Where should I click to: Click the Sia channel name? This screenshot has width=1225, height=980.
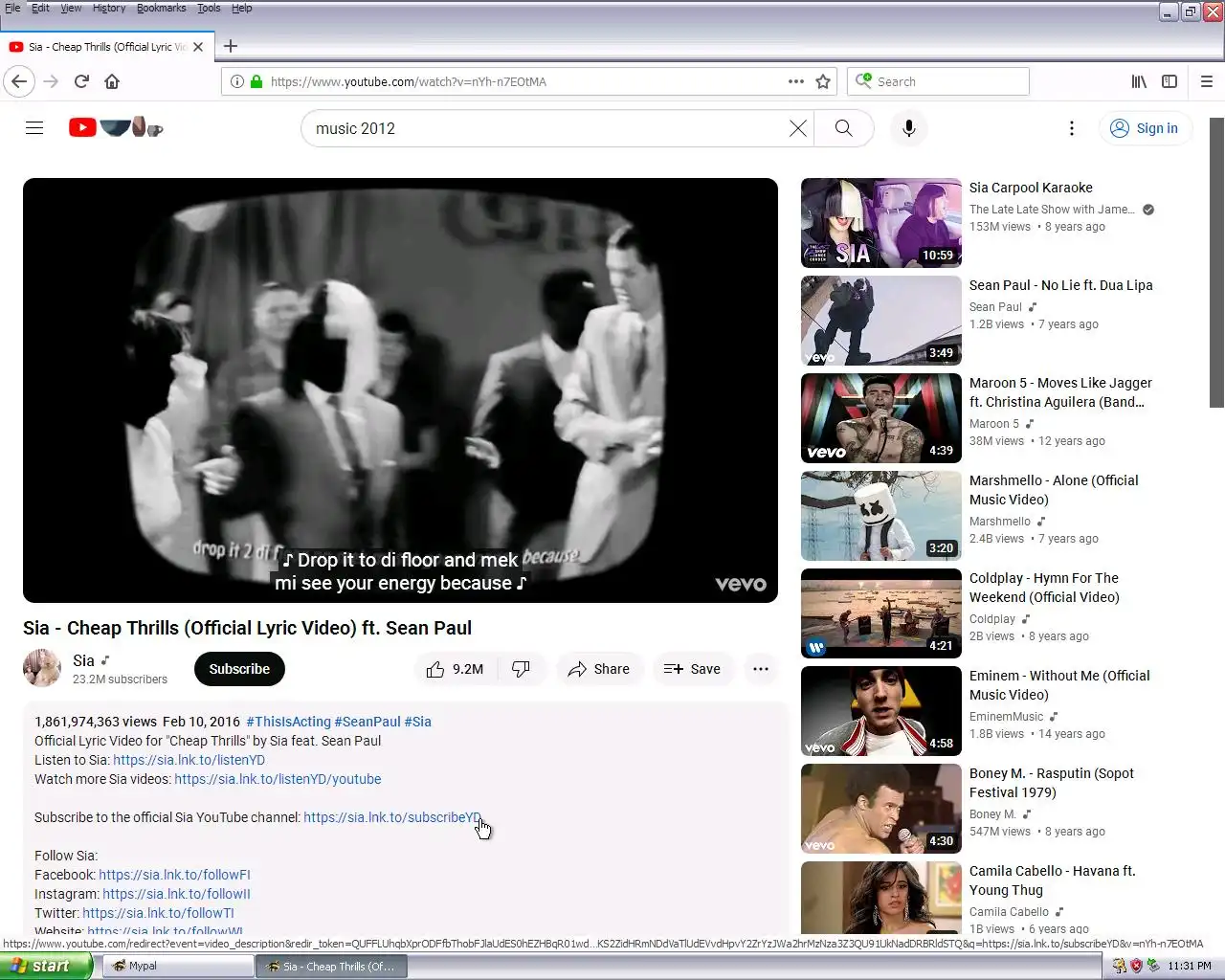point(83,660)
